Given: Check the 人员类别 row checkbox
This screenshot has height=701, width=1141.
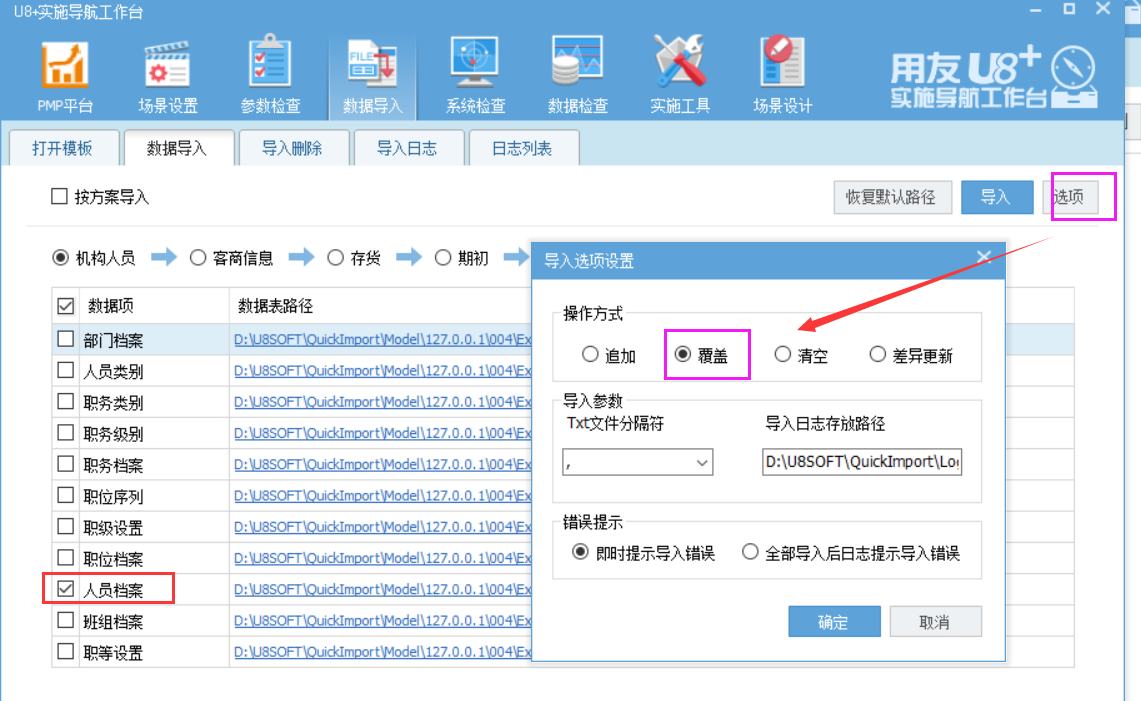Looking at the screenshot, I should tap(65, 370).
